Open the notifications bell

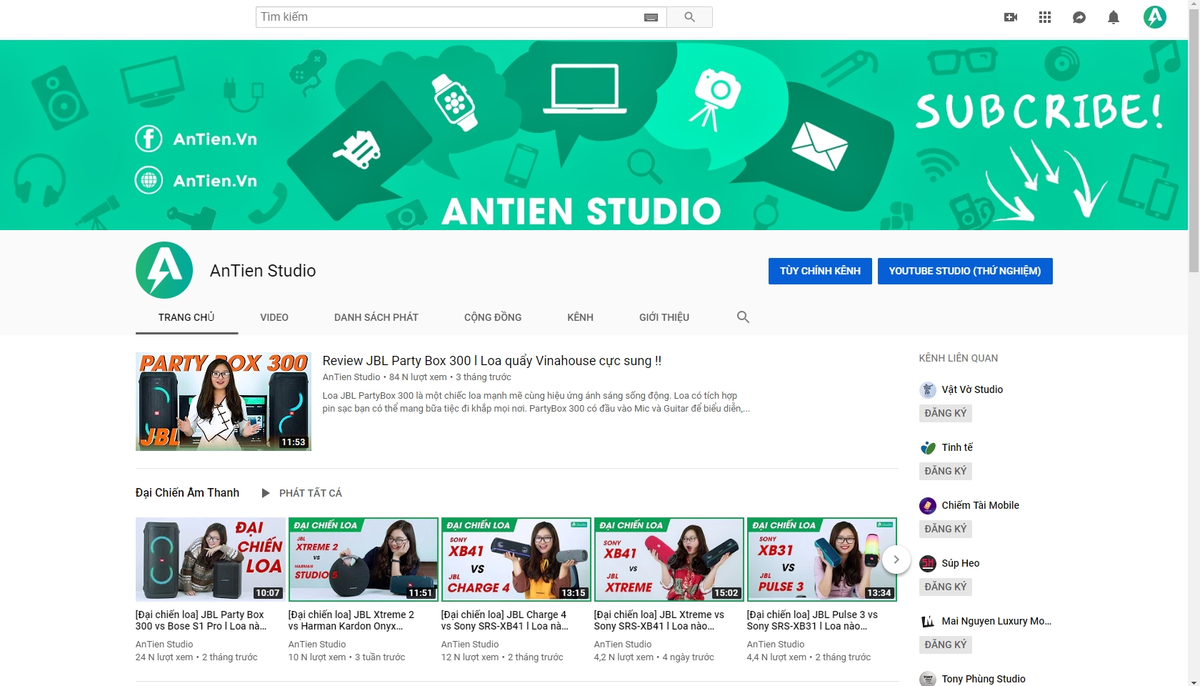click(1113, 17)
